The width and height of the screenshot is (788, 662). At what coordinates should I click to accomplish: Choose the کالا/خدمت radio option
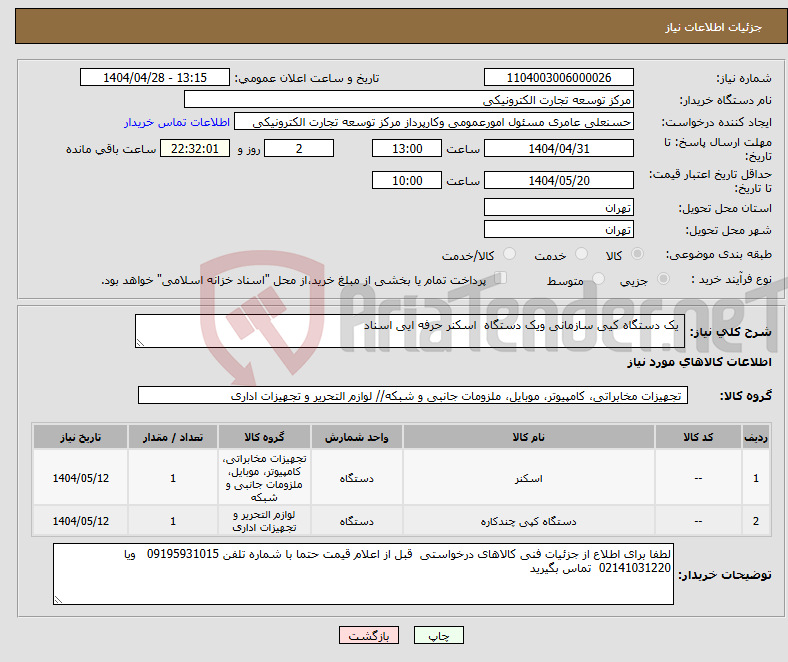[x=510, y=256]
